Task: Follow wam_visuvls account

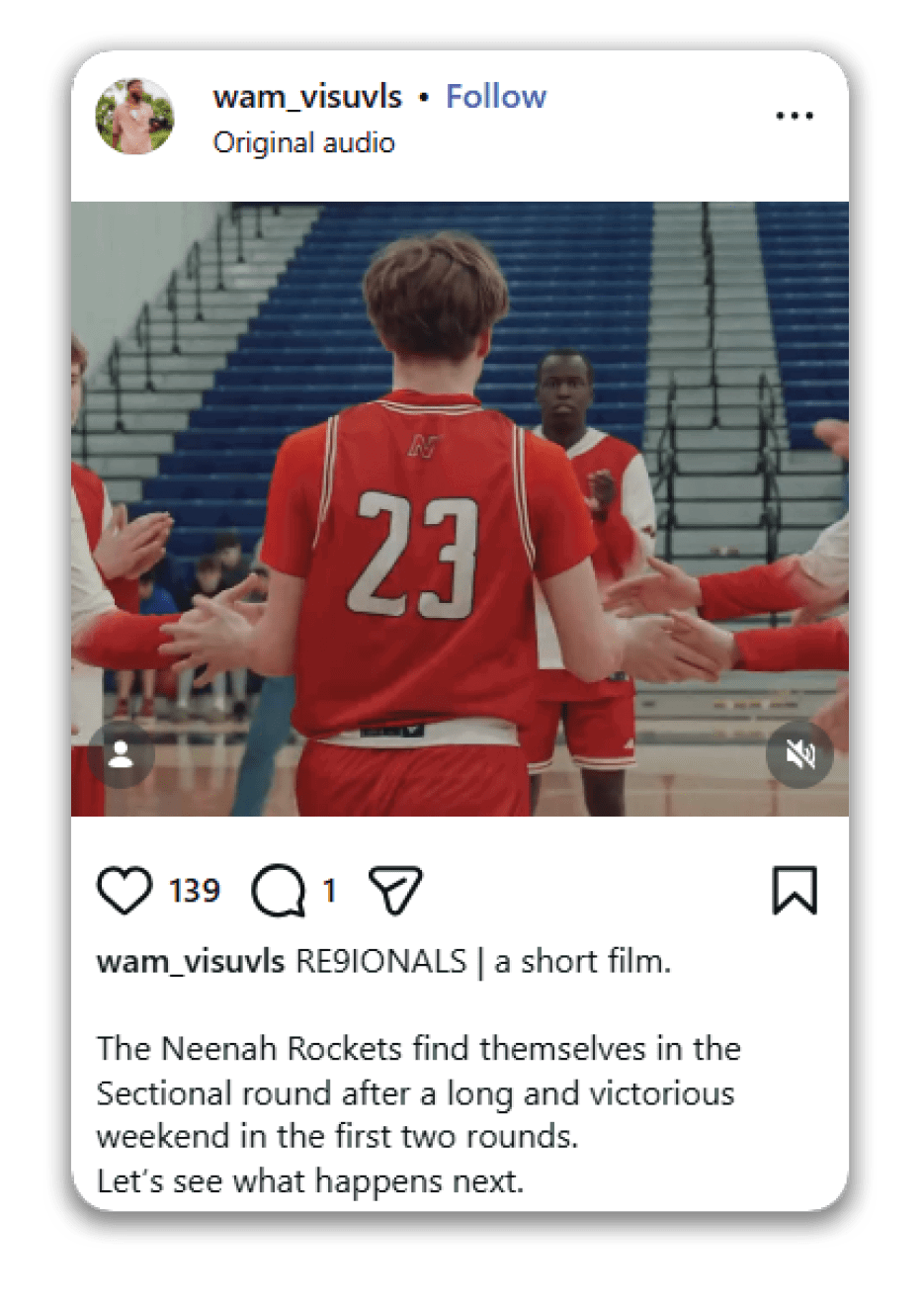Action: coord(496,97)
